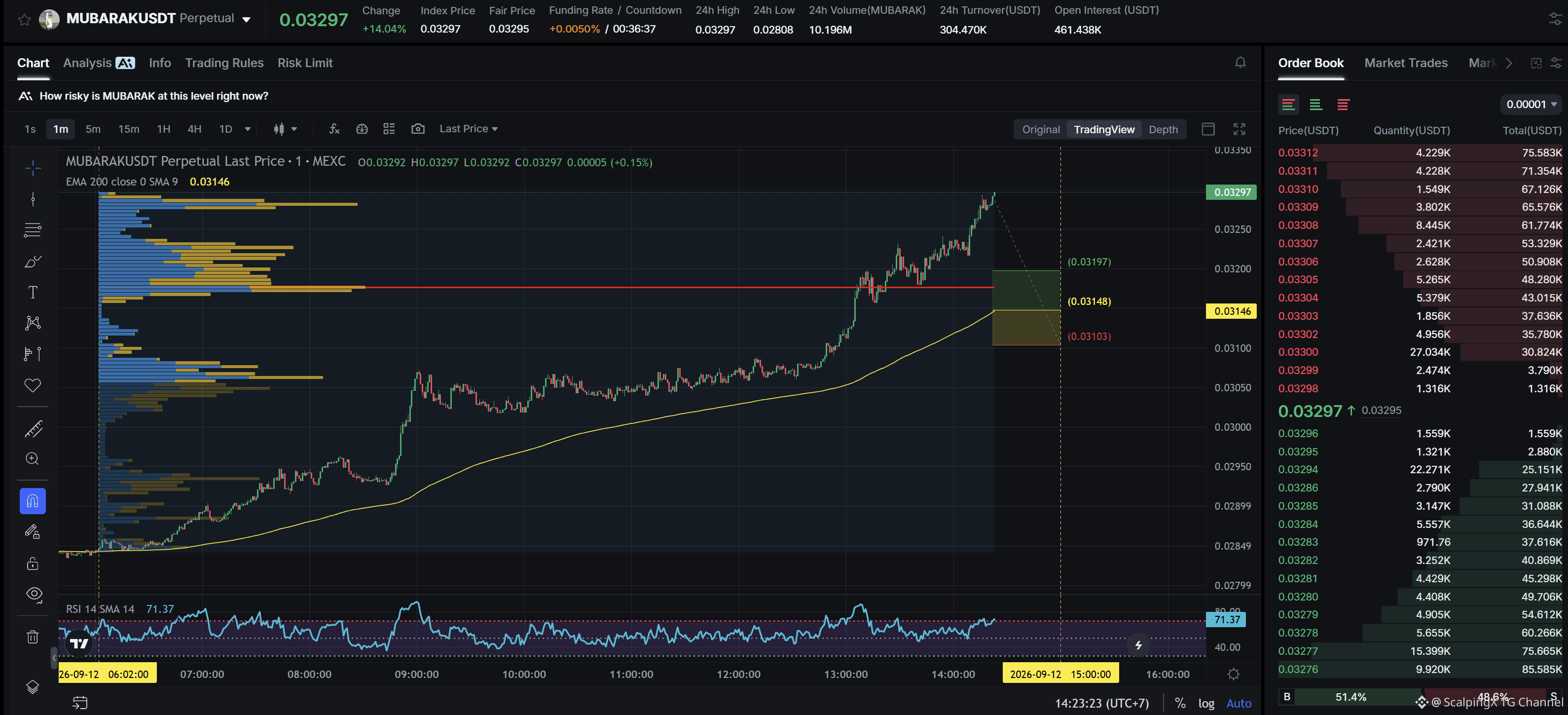Select the 15m timeframe
Screen dimensions: 1568x715
click(128, 128)
